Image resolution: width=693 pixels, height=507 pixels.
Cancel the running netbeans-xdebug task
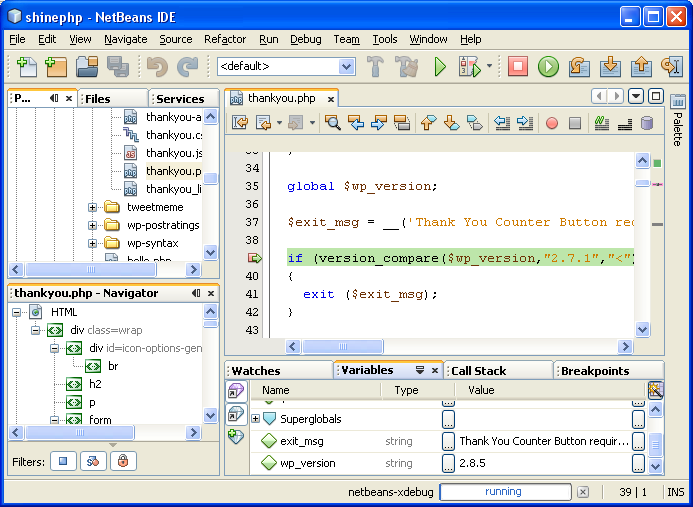point(583,492)
